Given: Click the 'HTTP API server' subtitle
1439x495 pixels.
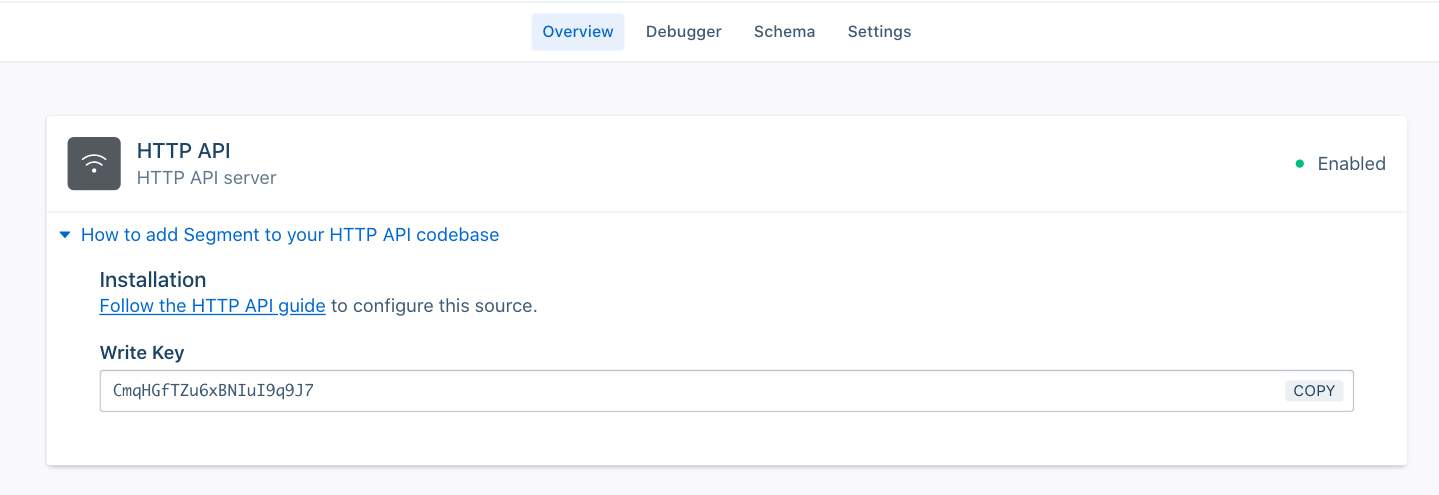Looking at the screenshot, I should [206, 178].
